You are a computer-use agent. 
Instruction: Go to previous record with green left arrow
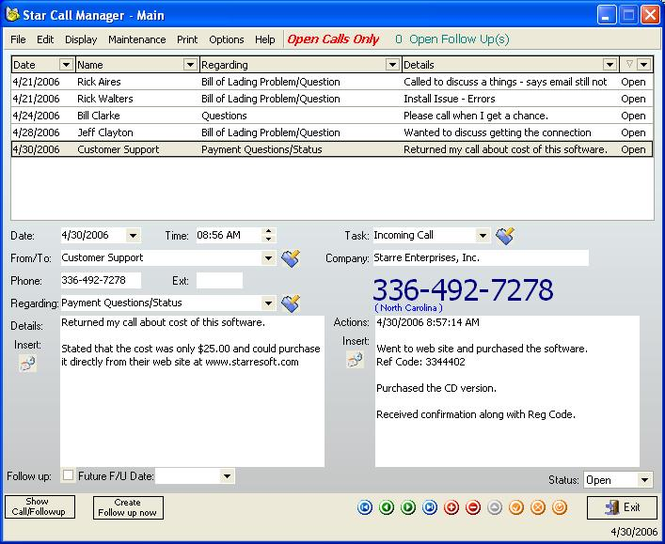coord(386,508)
